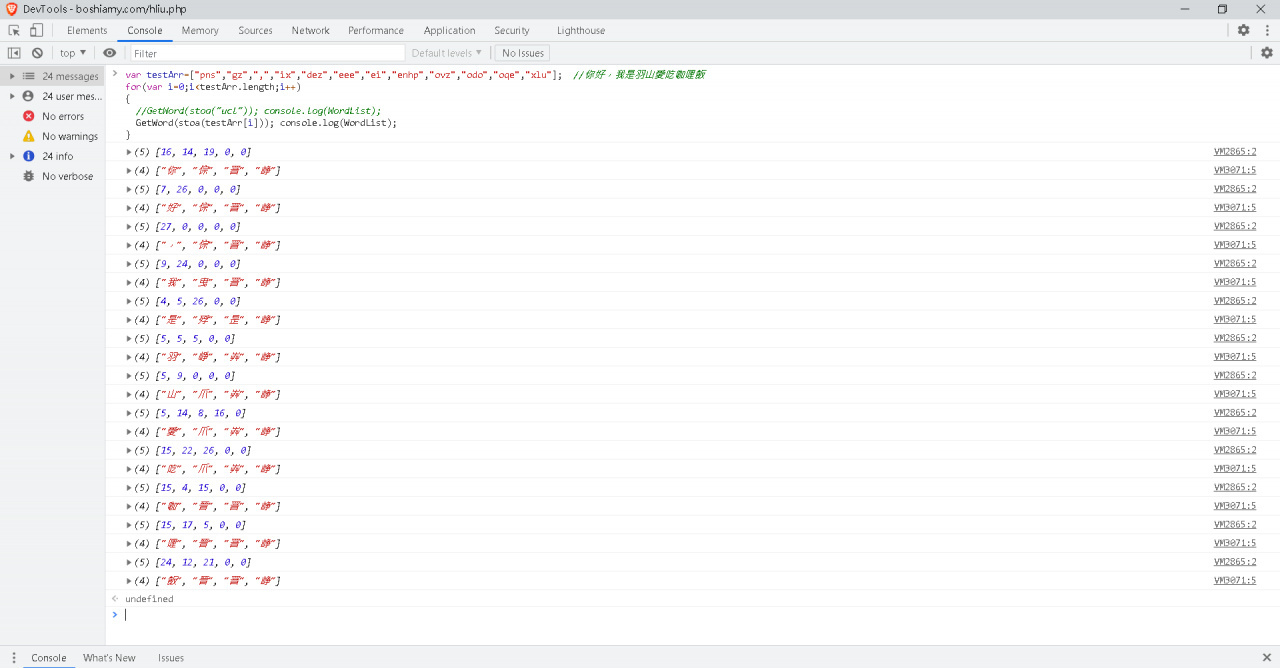
Task: Expand the first logged array entry
Action: tap(128, 151)
